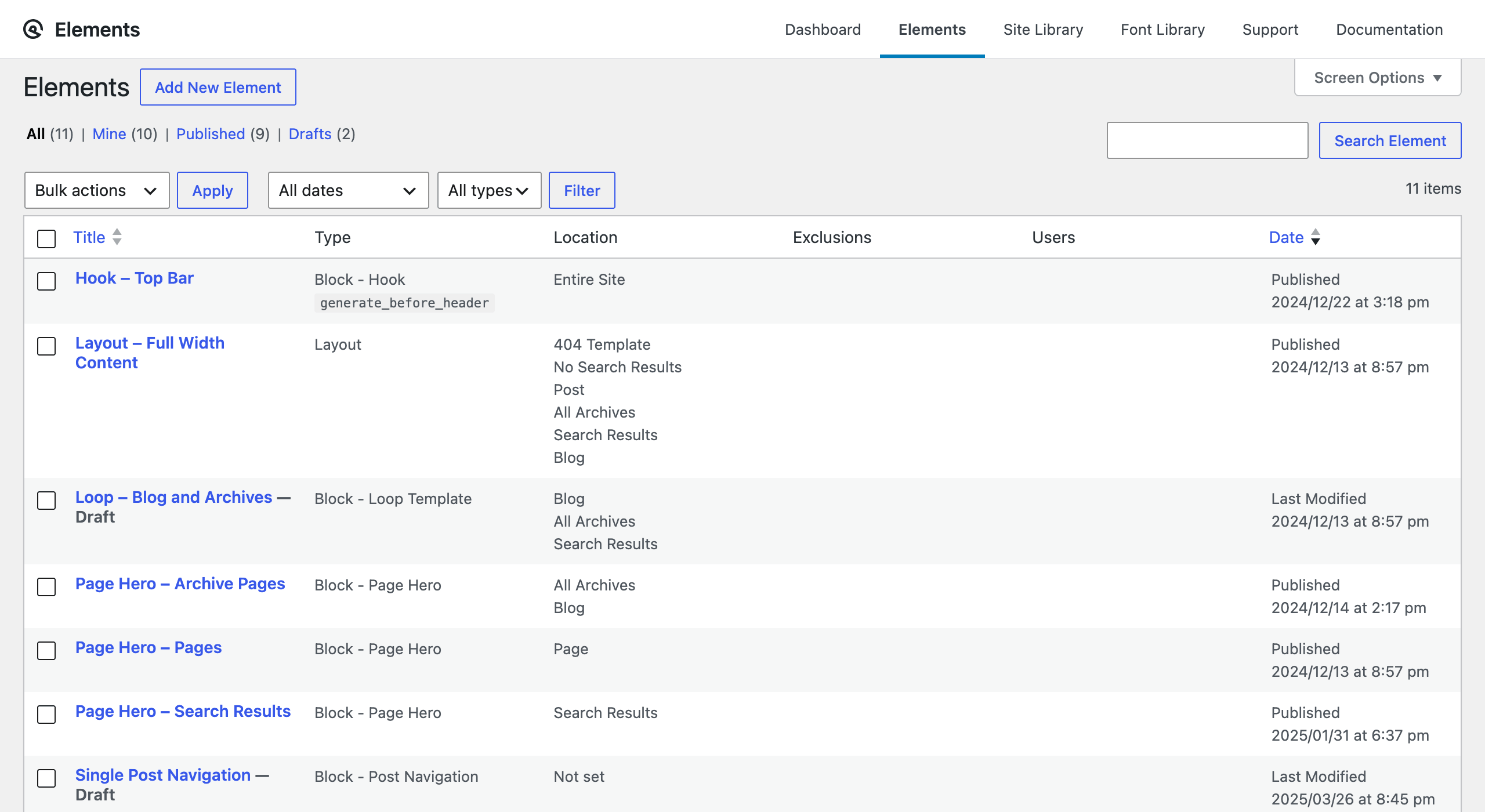The image size is (1485, 812).
Task: Filter list by Published (9)
Action: (223, 134)
